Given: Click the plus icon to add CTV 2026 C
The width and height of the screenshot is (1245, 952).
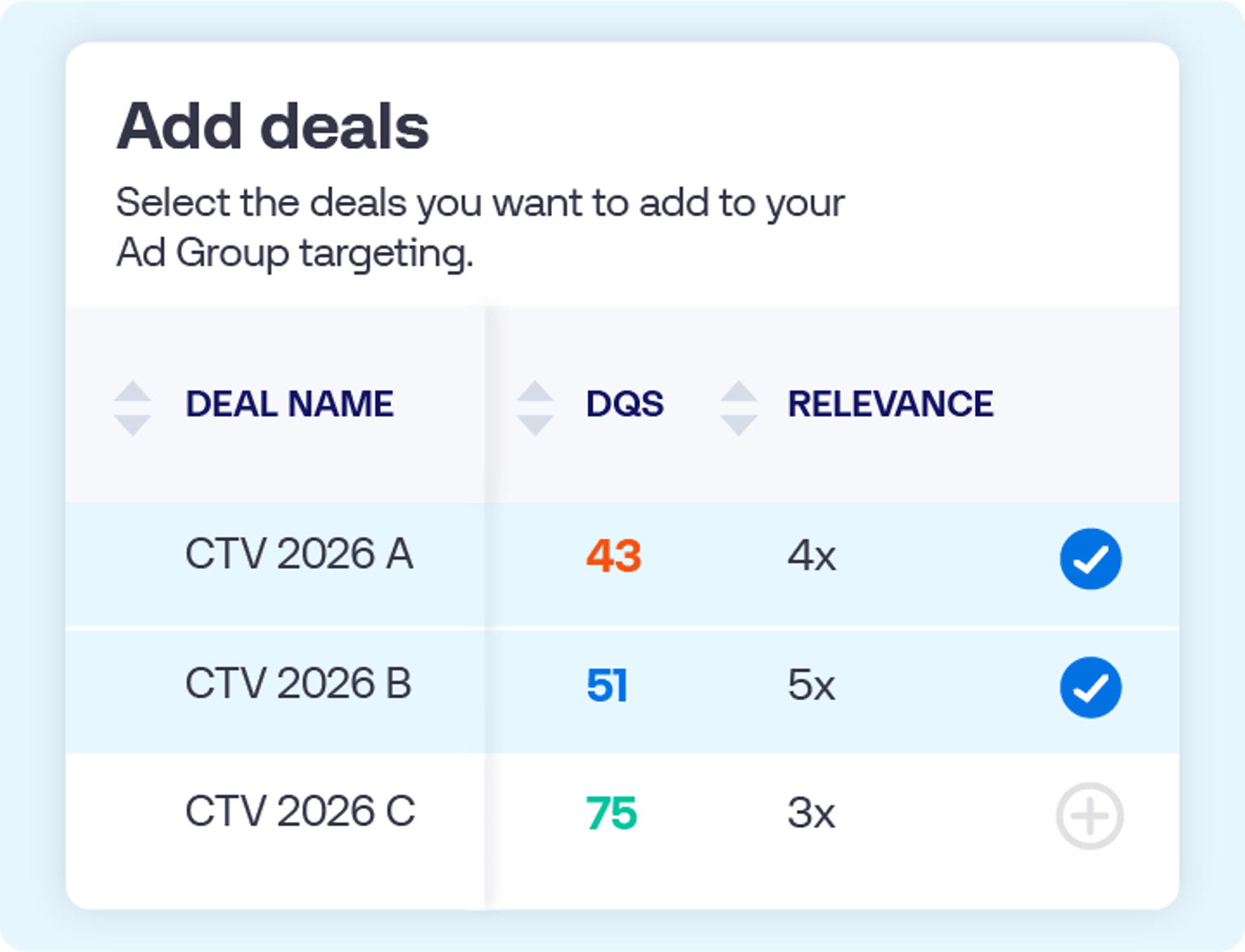Looking at the screenshot, I should point(1090,815).
